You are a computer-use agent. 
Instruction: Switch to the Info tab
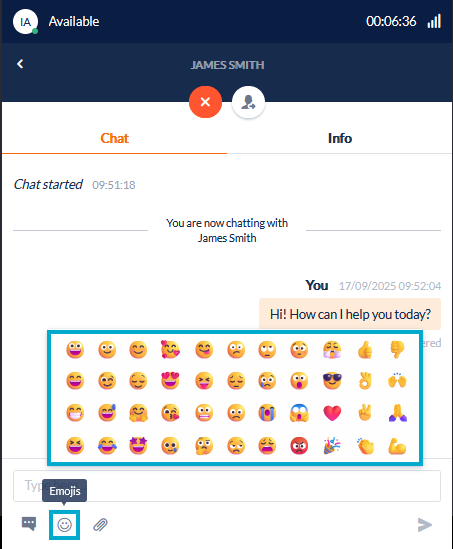(340, 138)
